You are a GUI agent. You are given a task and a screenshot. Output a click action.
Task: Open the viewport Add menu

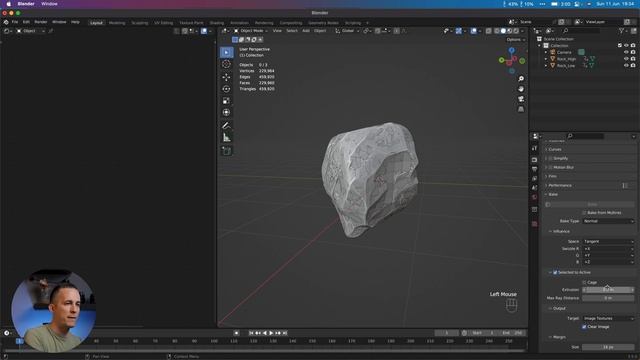click(306, 31)
